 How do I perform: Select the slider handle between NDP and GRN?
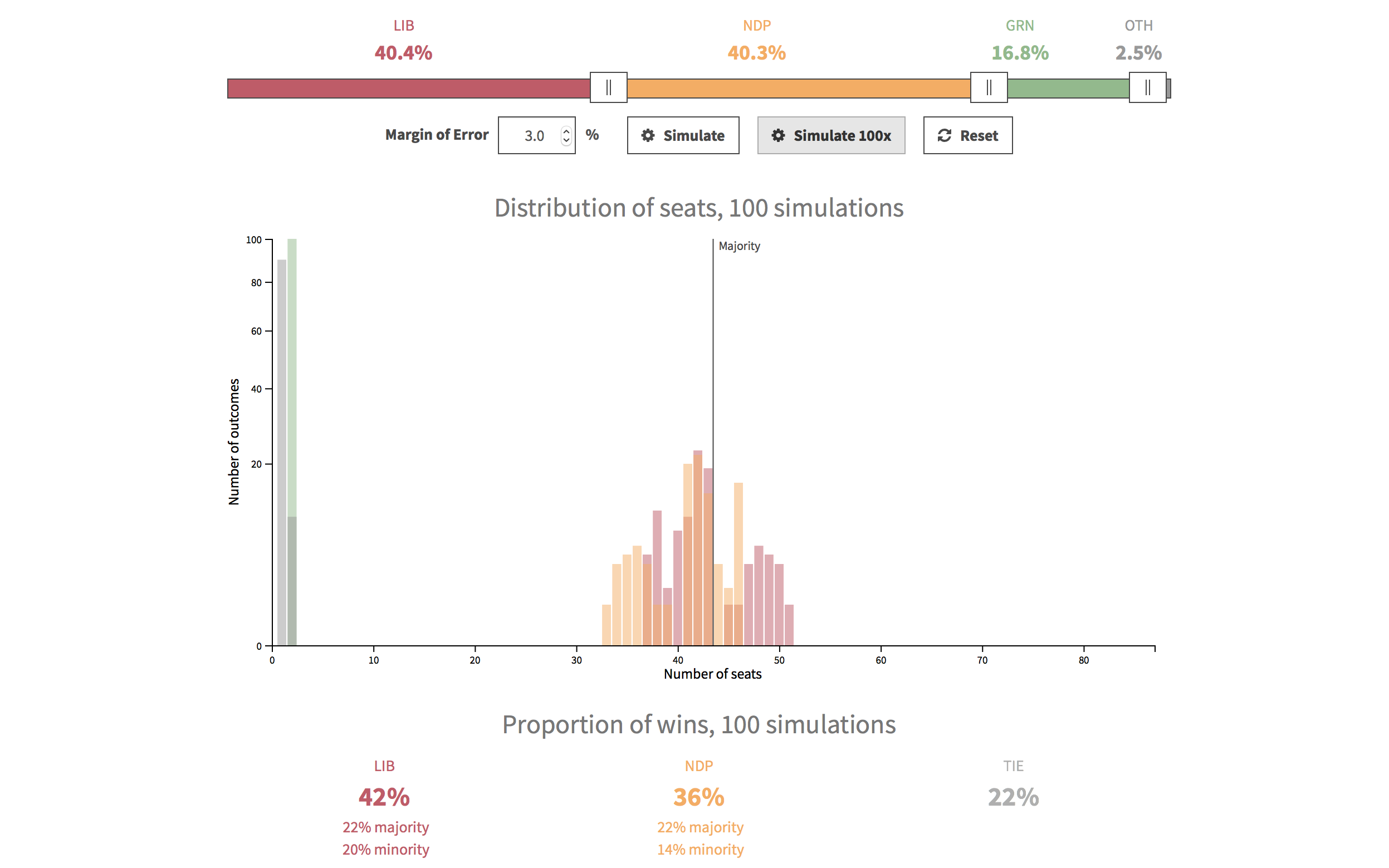pos(988,88)
